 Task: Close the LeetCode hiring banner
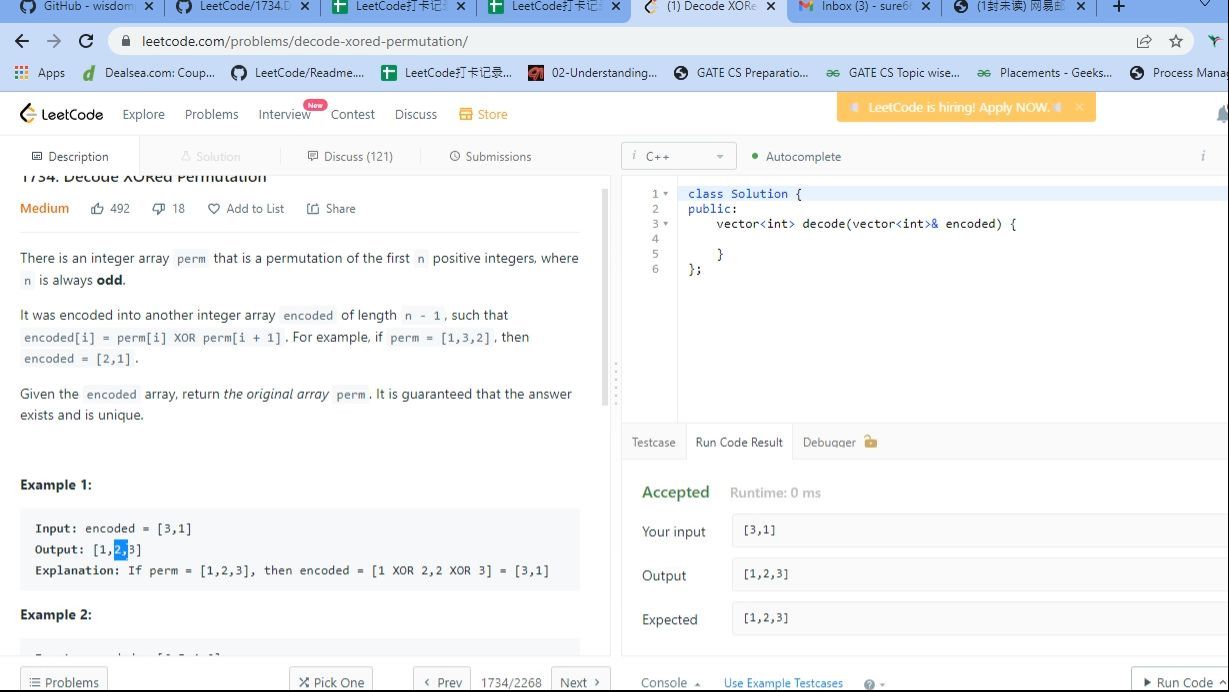click(1079, 107)
